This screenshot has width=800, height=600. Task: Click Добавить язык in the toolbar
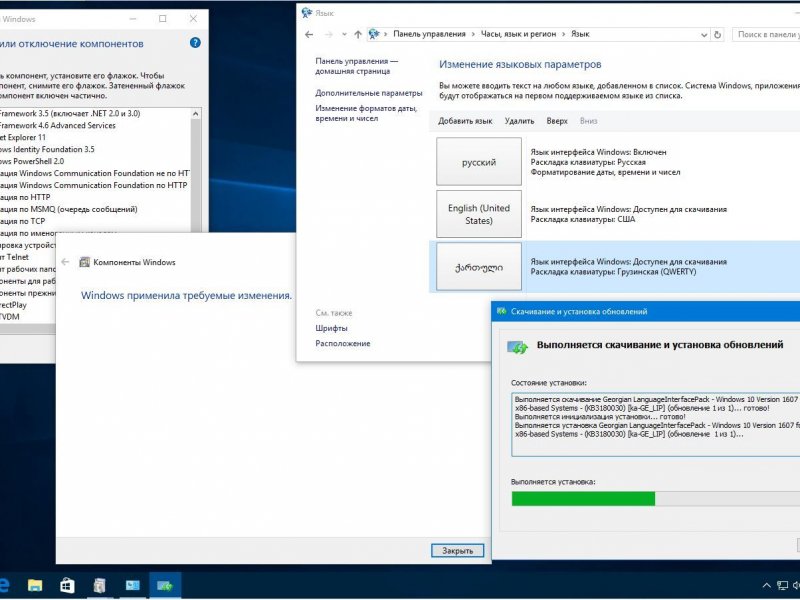click(x=465, y=121)
